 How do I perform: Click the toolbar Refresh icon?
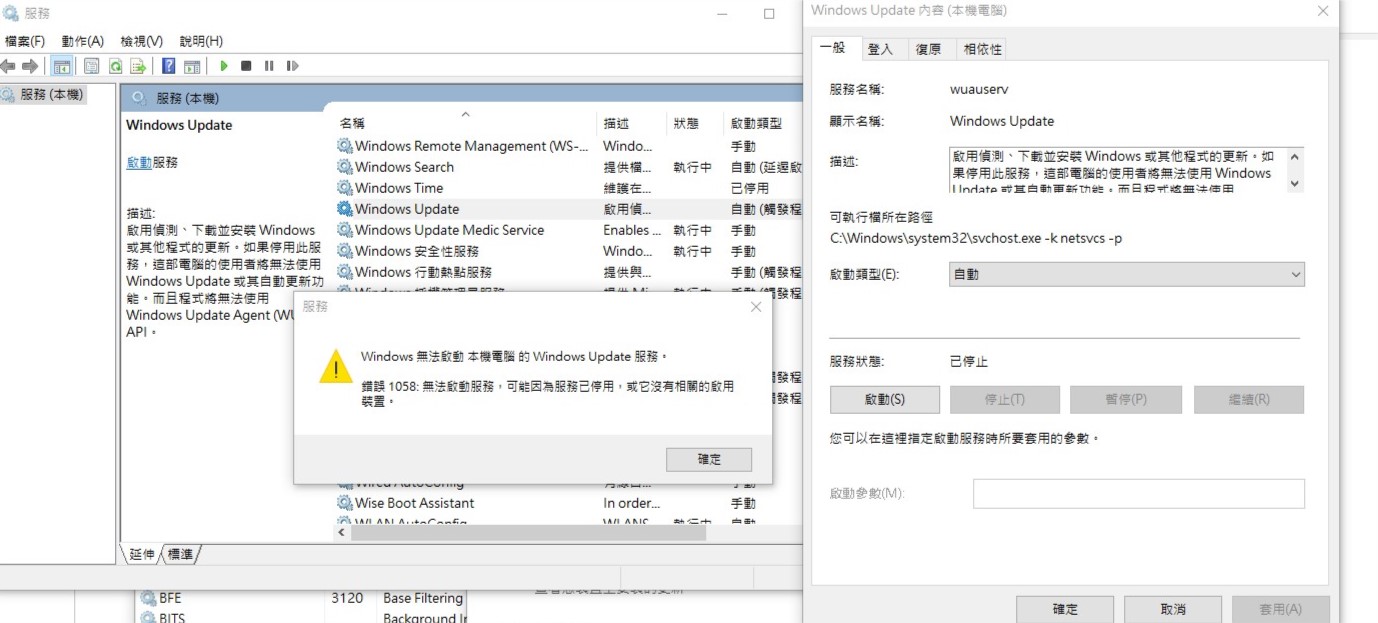pos(115,66)
